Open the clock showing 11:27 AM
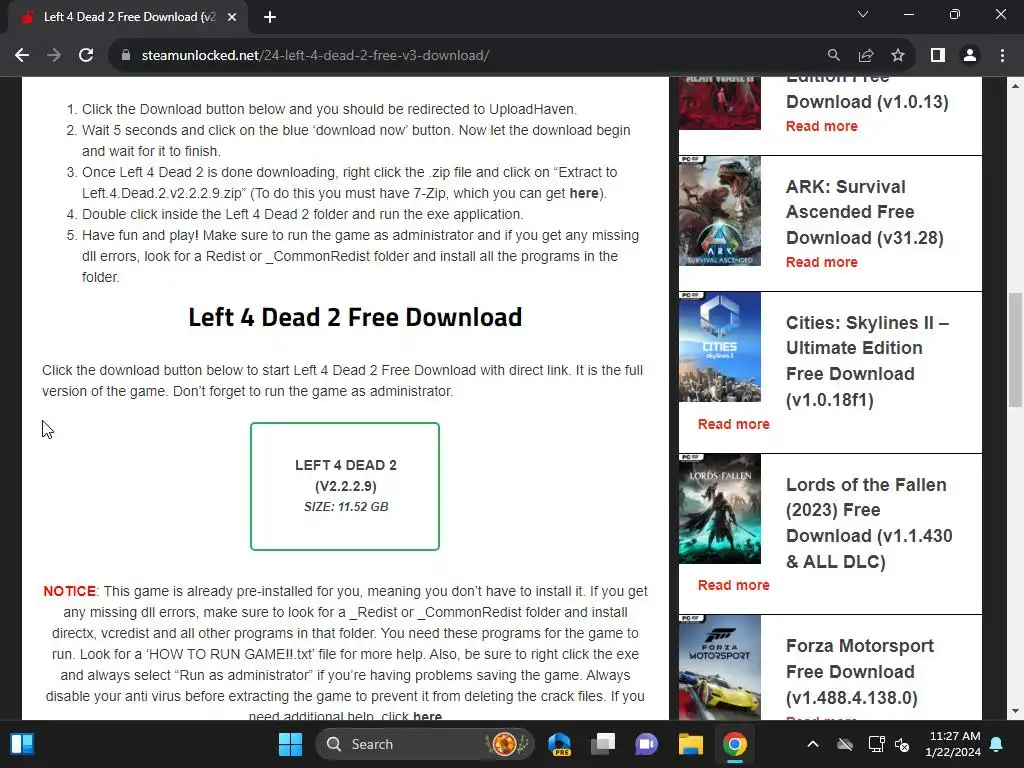 [x=953, y=744]
